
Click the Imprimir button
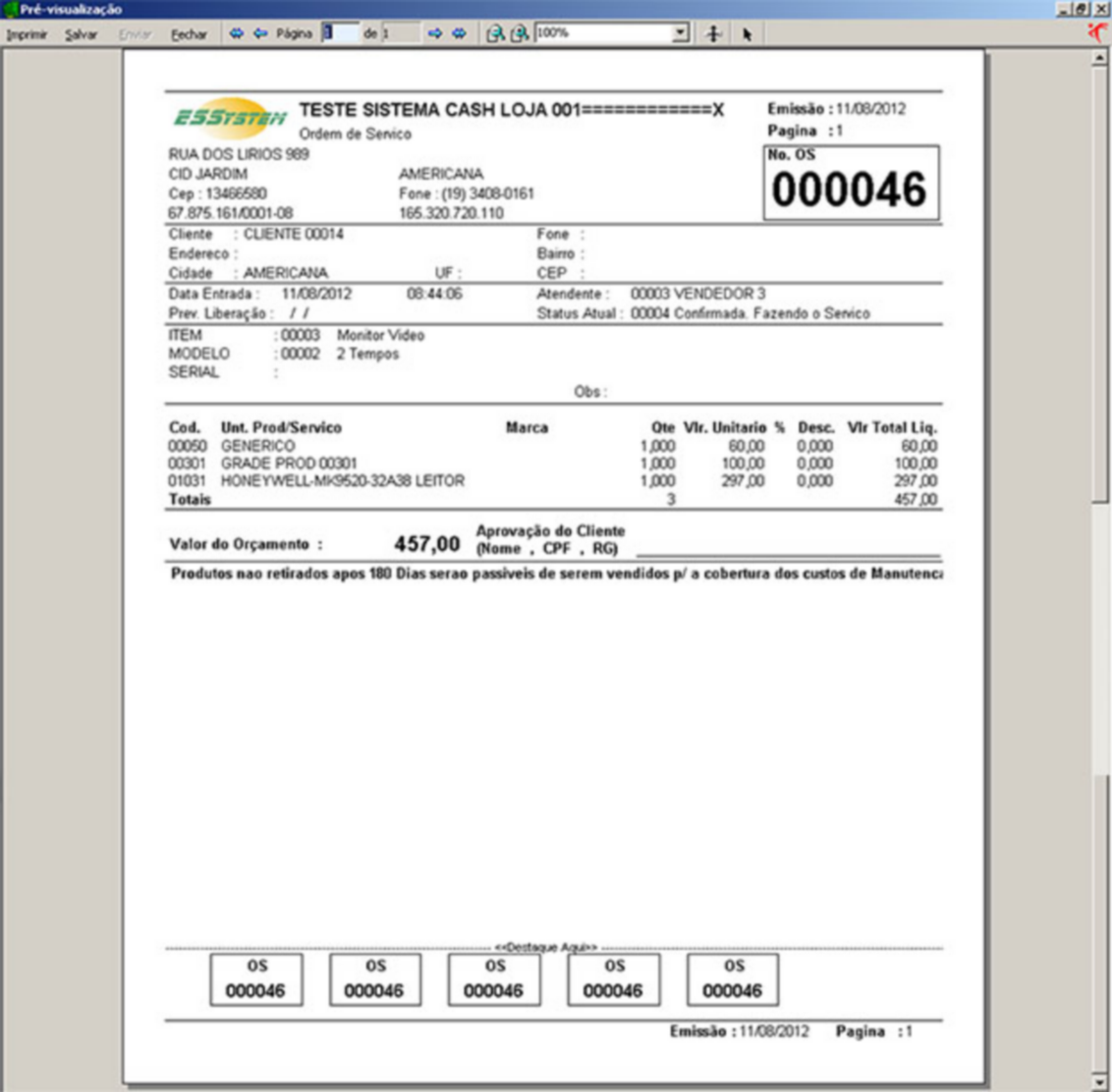[x=26, y=34]
